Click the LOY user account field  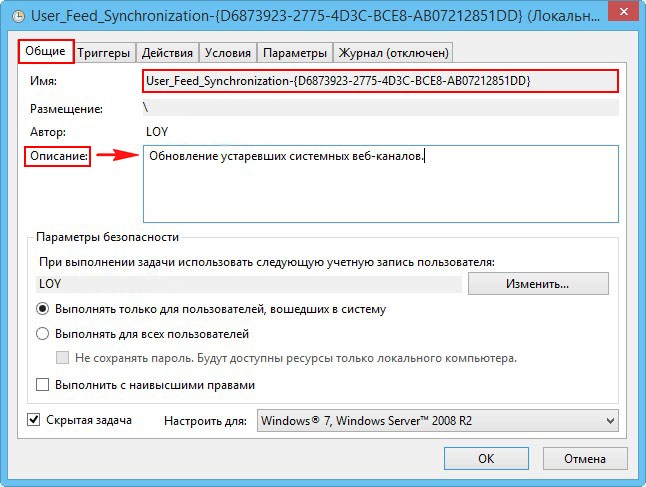pos(248,284)
